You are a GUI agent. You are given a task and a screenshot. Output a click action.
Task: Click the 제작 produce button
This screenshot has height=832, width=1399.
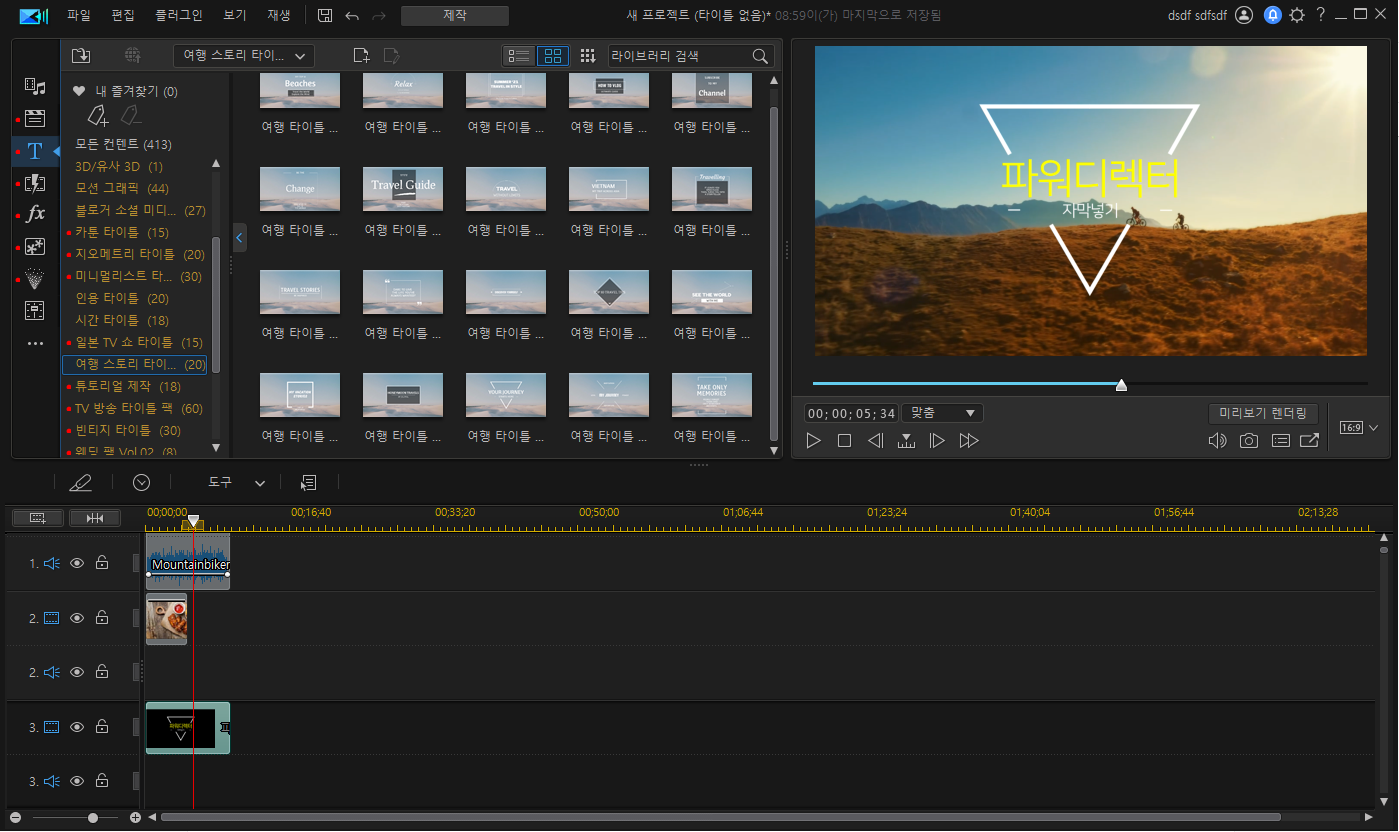click(455, 16)
